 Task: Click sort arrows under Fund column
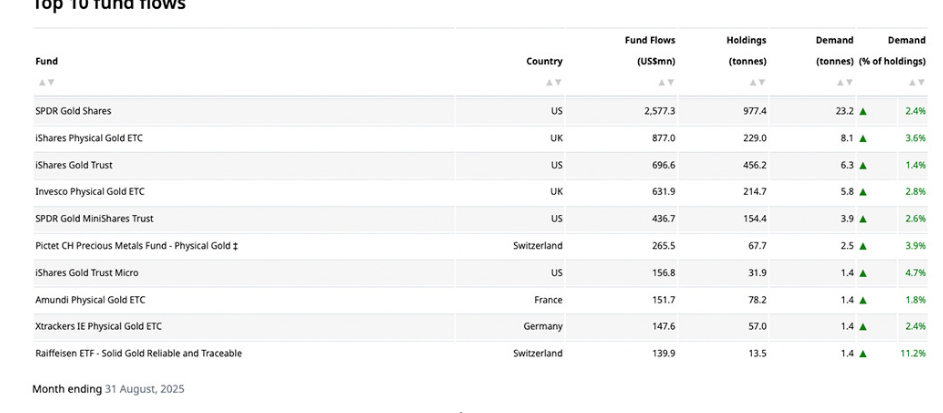tap(45, 82)
